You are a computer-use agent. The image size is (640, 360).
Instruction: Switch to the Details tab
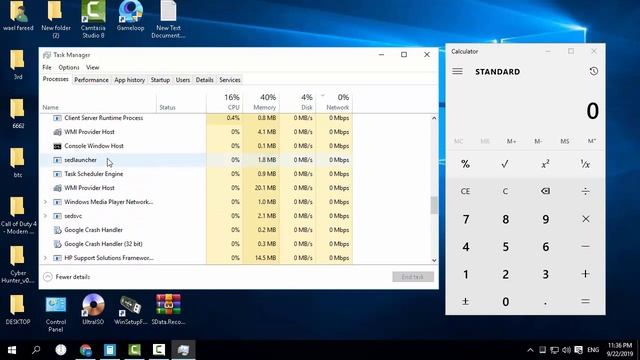tap(204, 80)
